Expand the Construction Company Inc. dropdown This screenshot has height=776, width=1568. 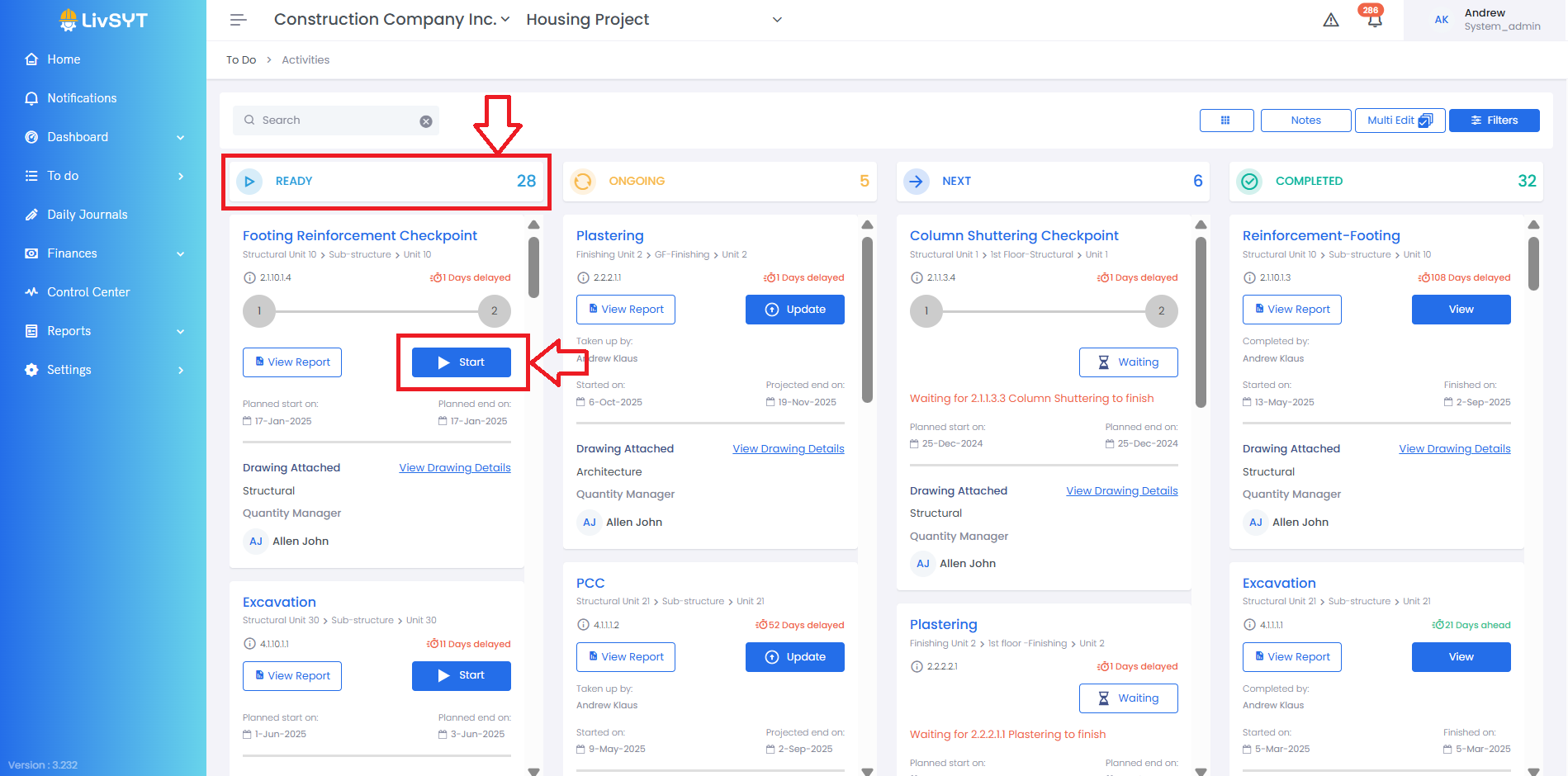(392, 20)
